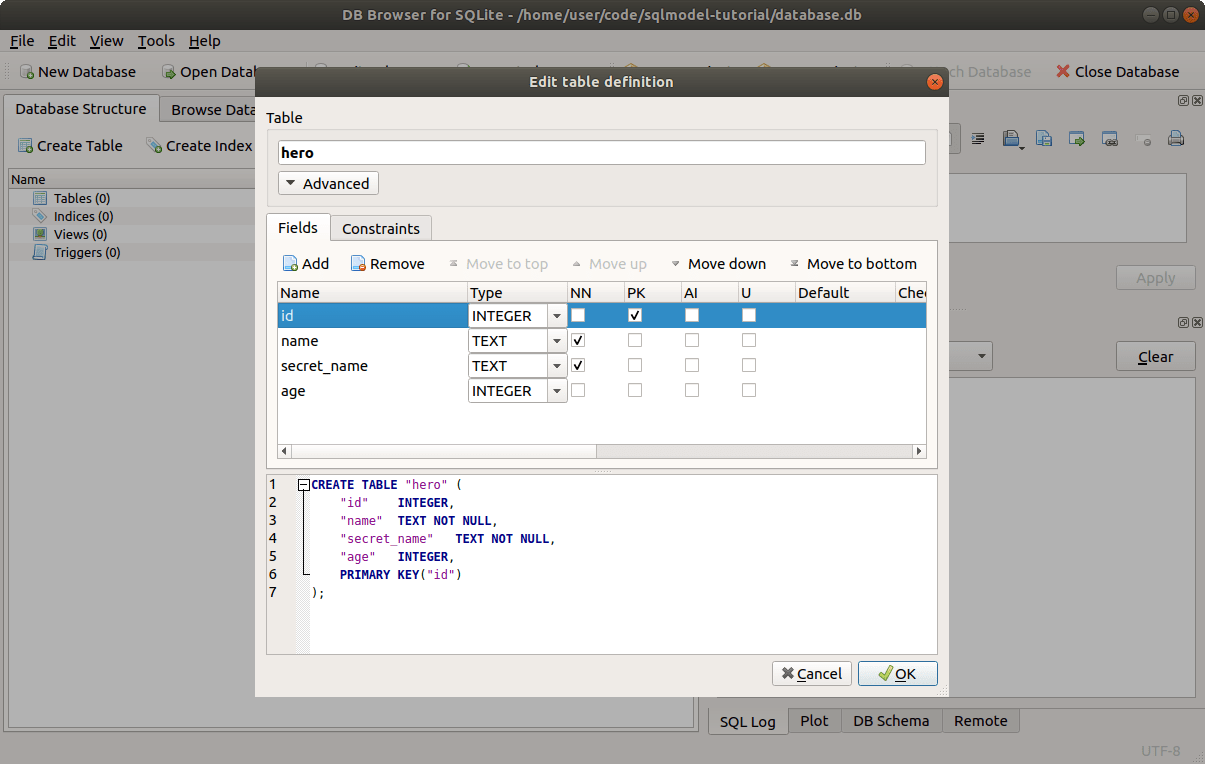Remove the selected field

click(387, 263)
